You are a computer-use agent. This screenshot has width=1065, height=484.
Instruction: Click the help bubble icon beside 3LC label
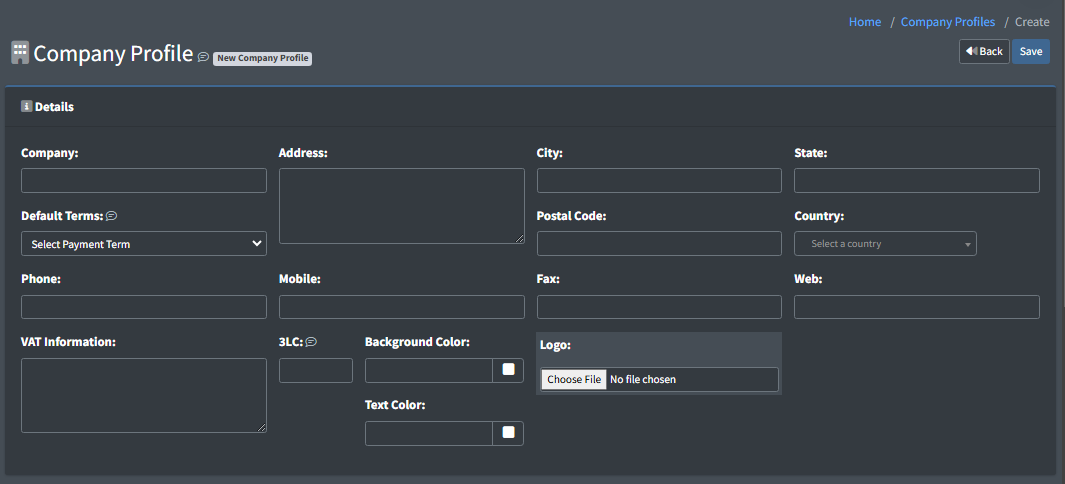click(311, 342)
